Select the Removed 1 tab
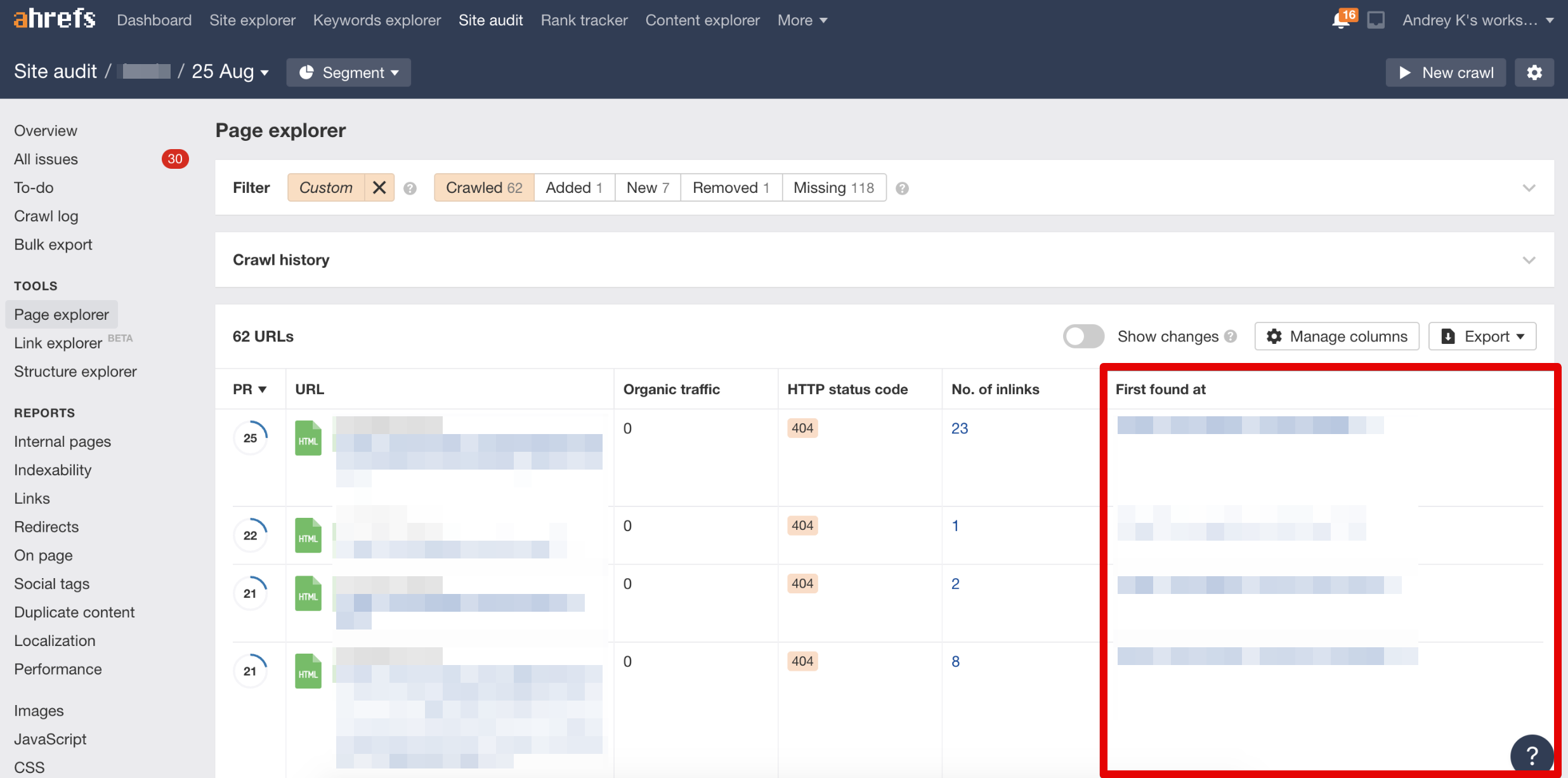The image size is (1568, 778). [x=731, y=187]
